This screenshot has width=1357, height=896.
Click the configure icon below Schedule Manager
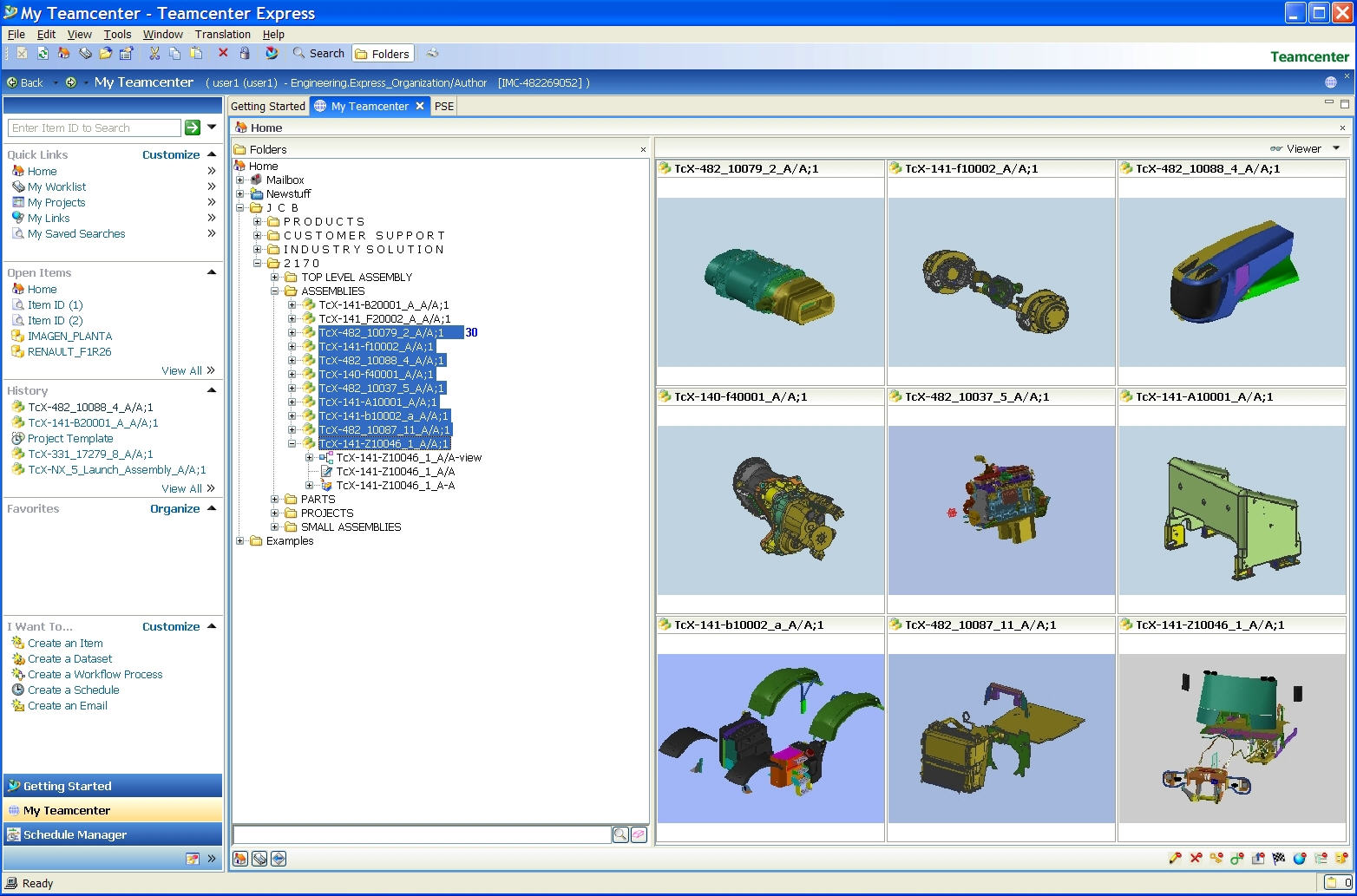(193, 859)
